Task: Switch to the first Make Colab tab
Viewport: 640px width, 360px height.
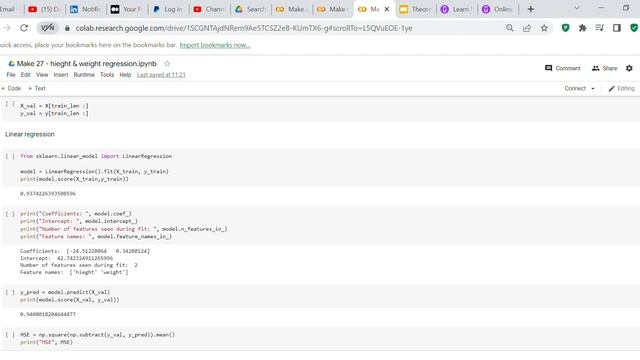Action: pyautogui.click(x=291, y=9)
